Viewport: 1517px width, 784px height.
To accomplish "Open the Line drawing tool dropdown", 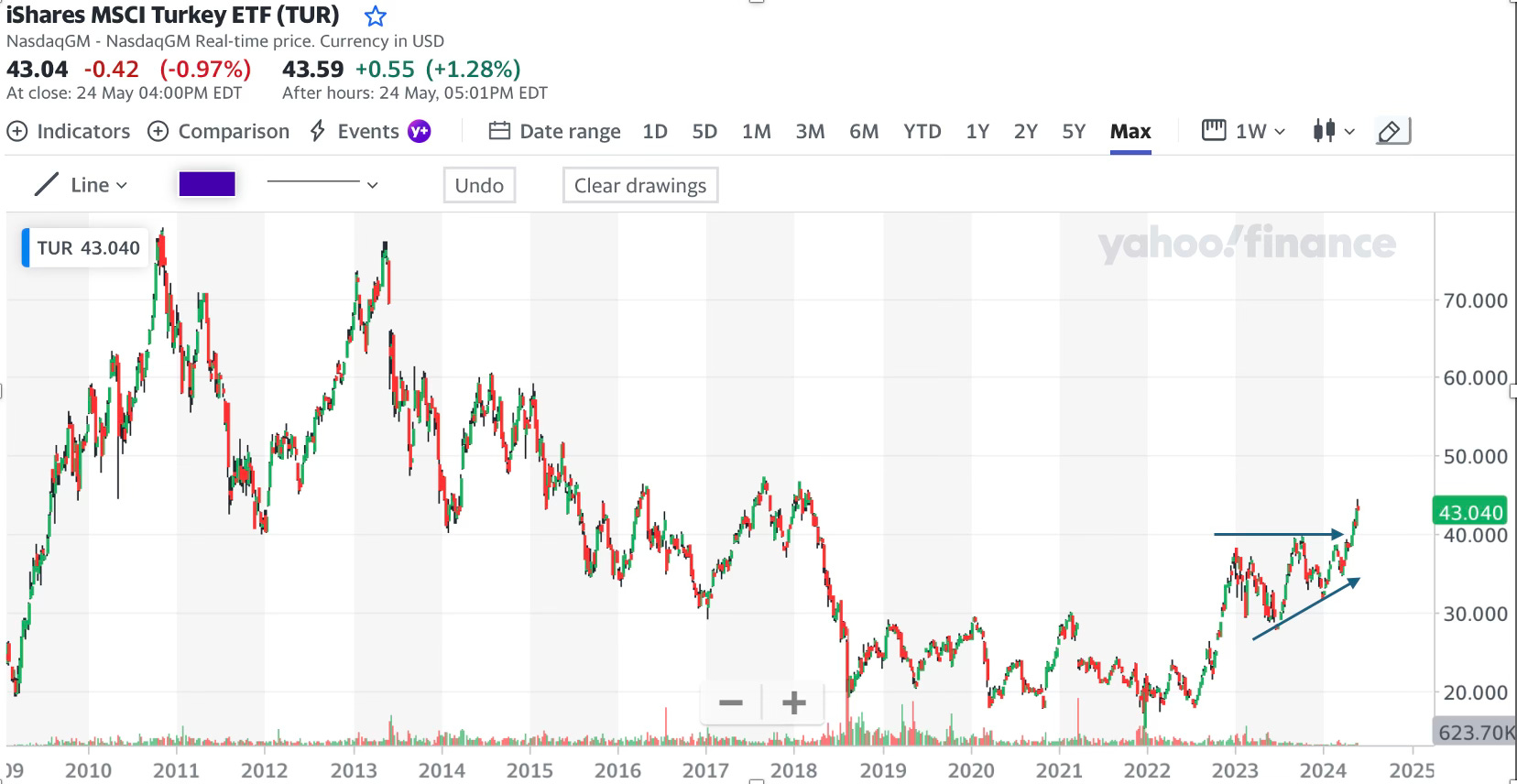I will coord(81,185).
